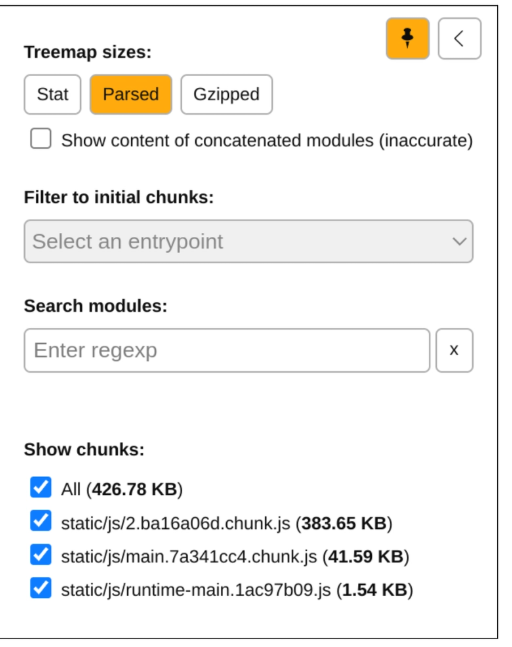Uncheck the All chunks checkbox

[x=41, y=487]
